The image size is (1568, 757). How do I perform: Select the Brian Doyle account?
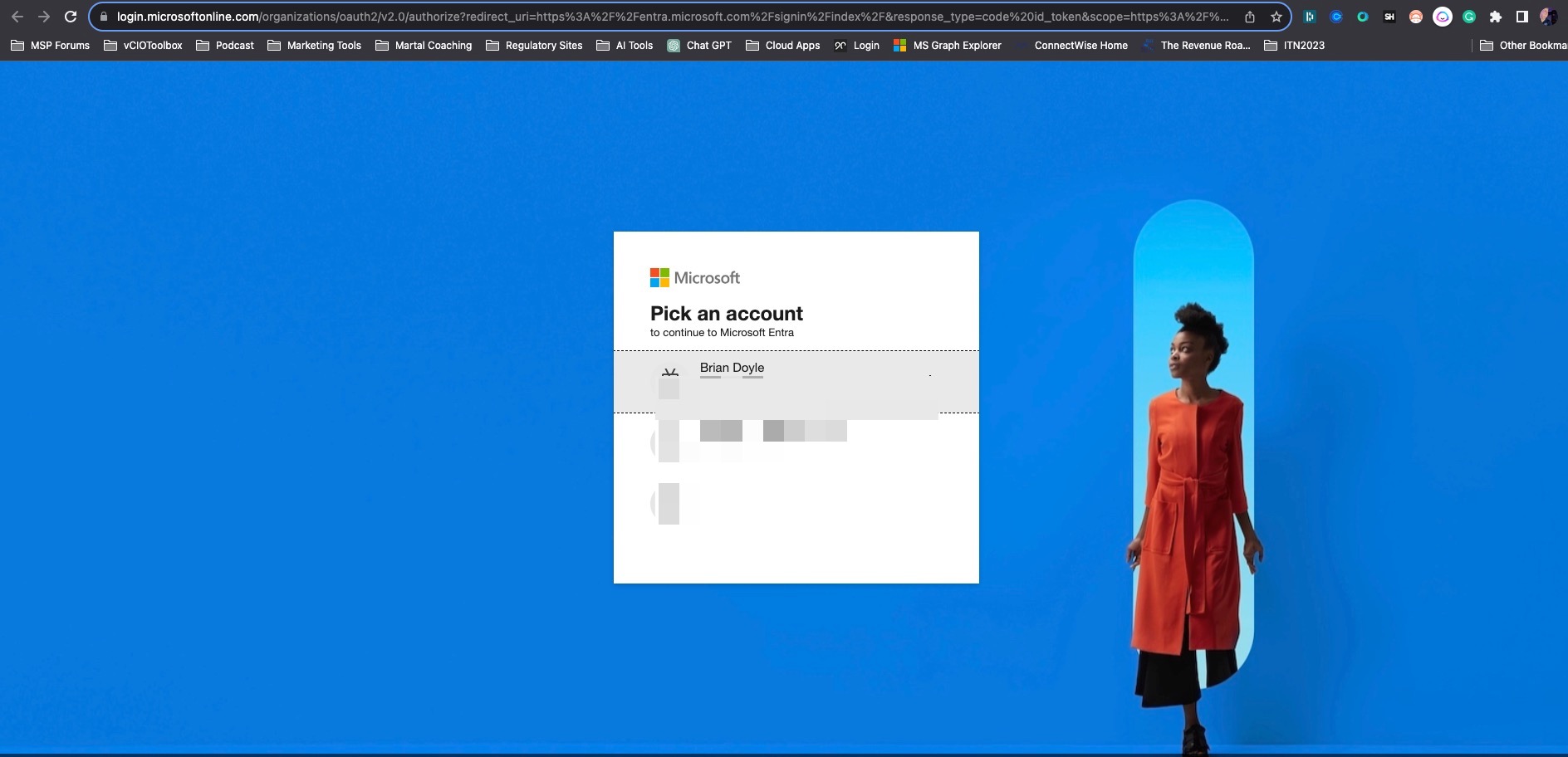point(796,382)
